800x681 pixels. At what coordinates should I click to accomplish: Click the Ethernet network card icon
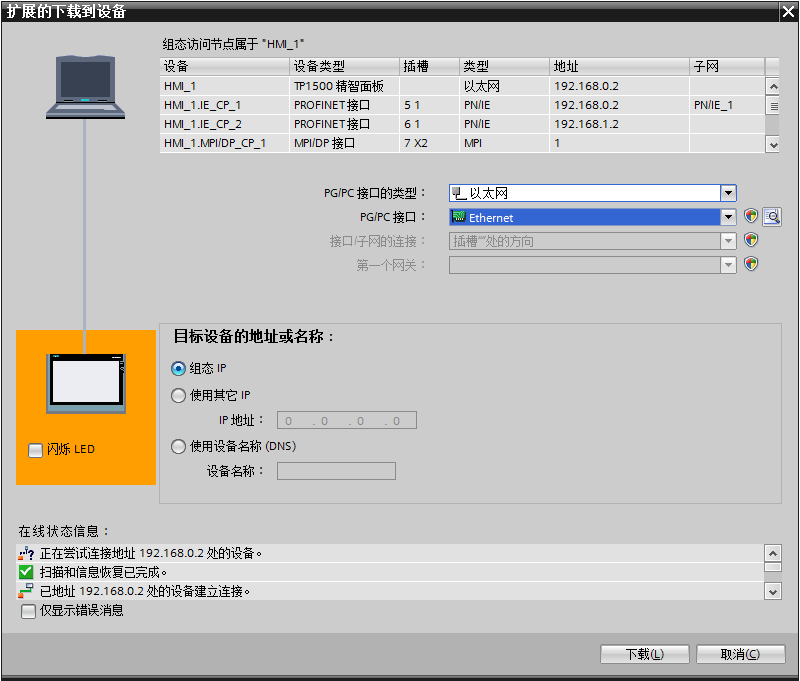click(459, 217)
